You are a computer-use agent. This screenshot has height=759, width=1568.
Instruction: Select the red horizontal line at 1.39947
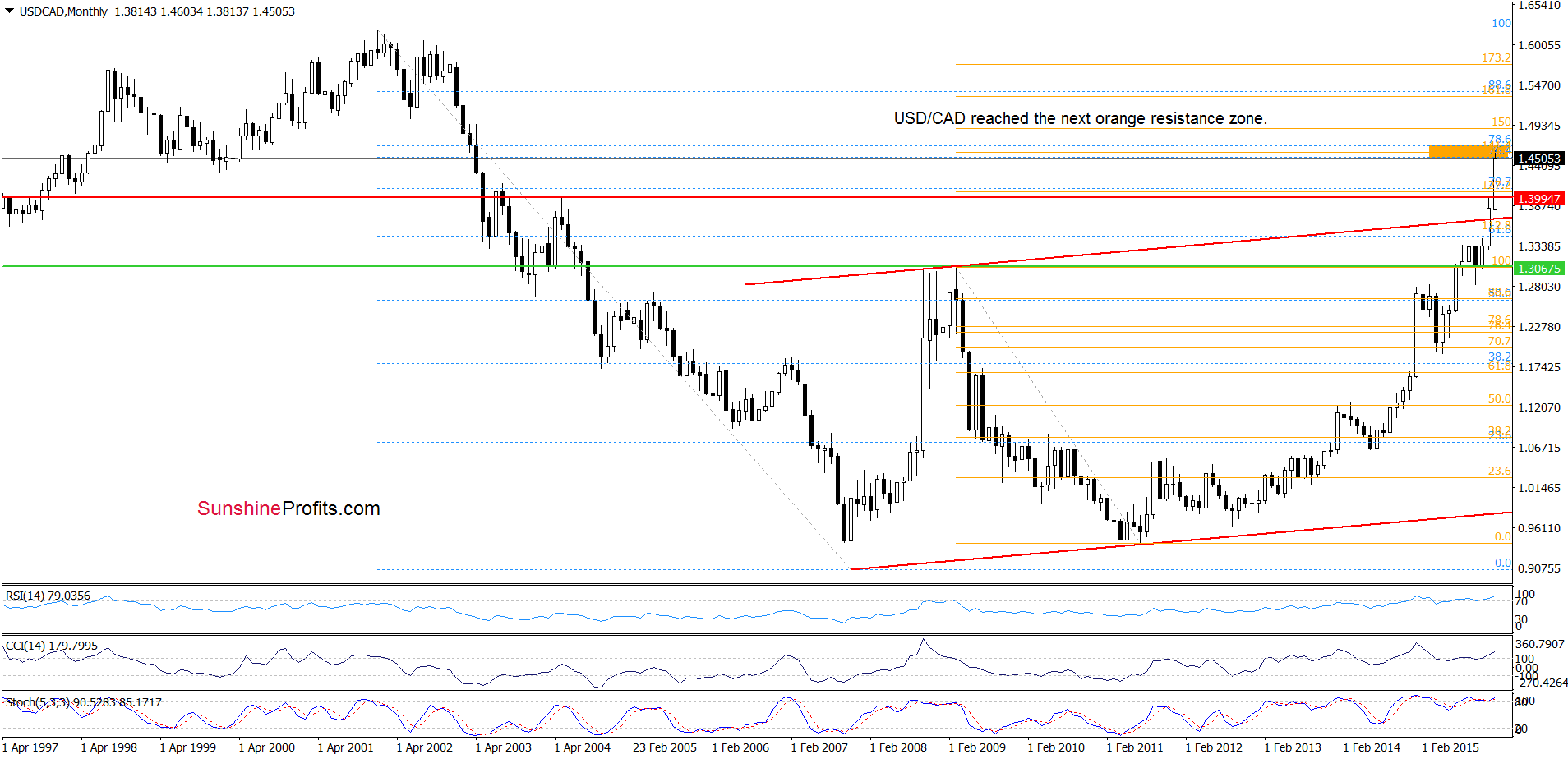pos(756,197)
